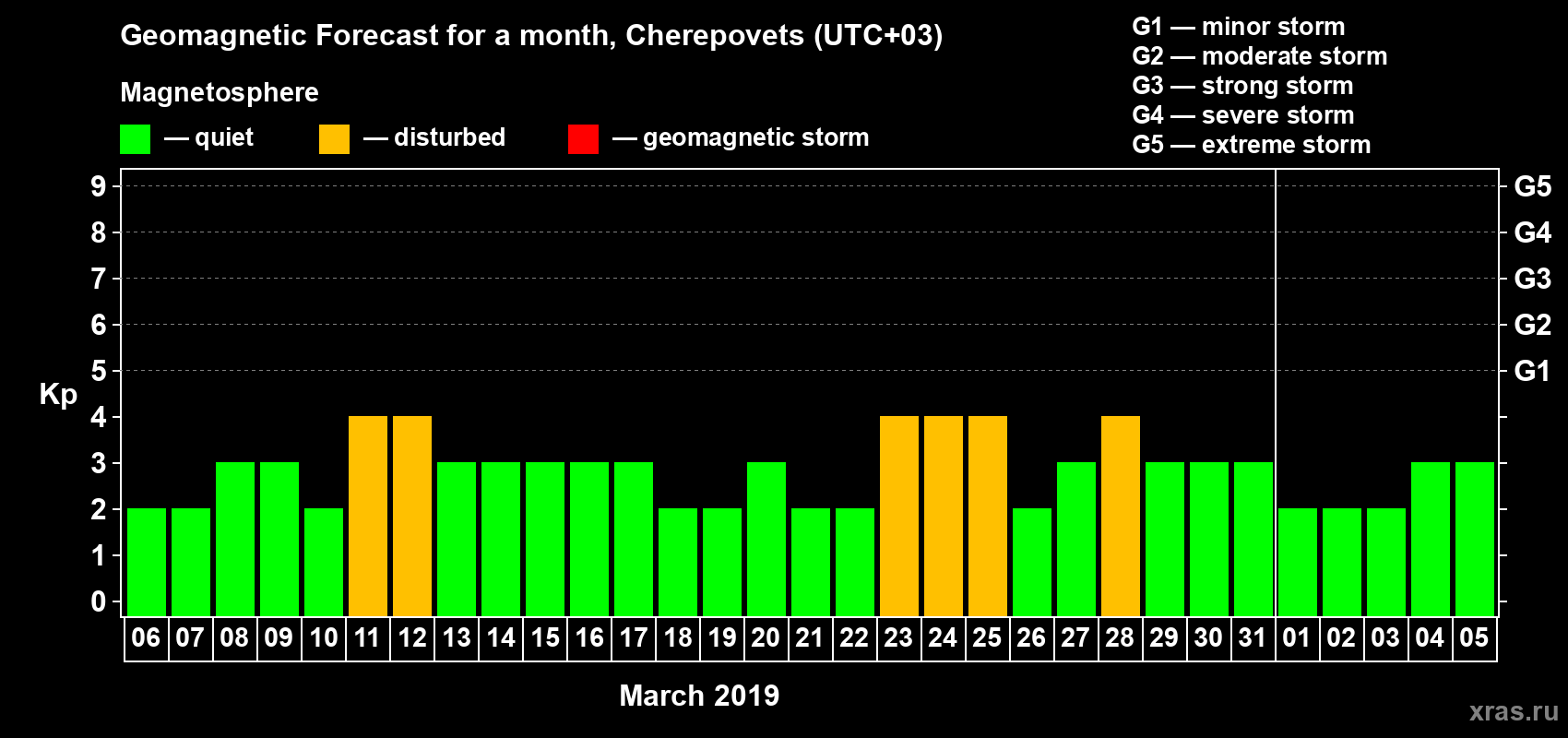
Task: Click the orange bar for March 23
Action: tap(899, 516)
